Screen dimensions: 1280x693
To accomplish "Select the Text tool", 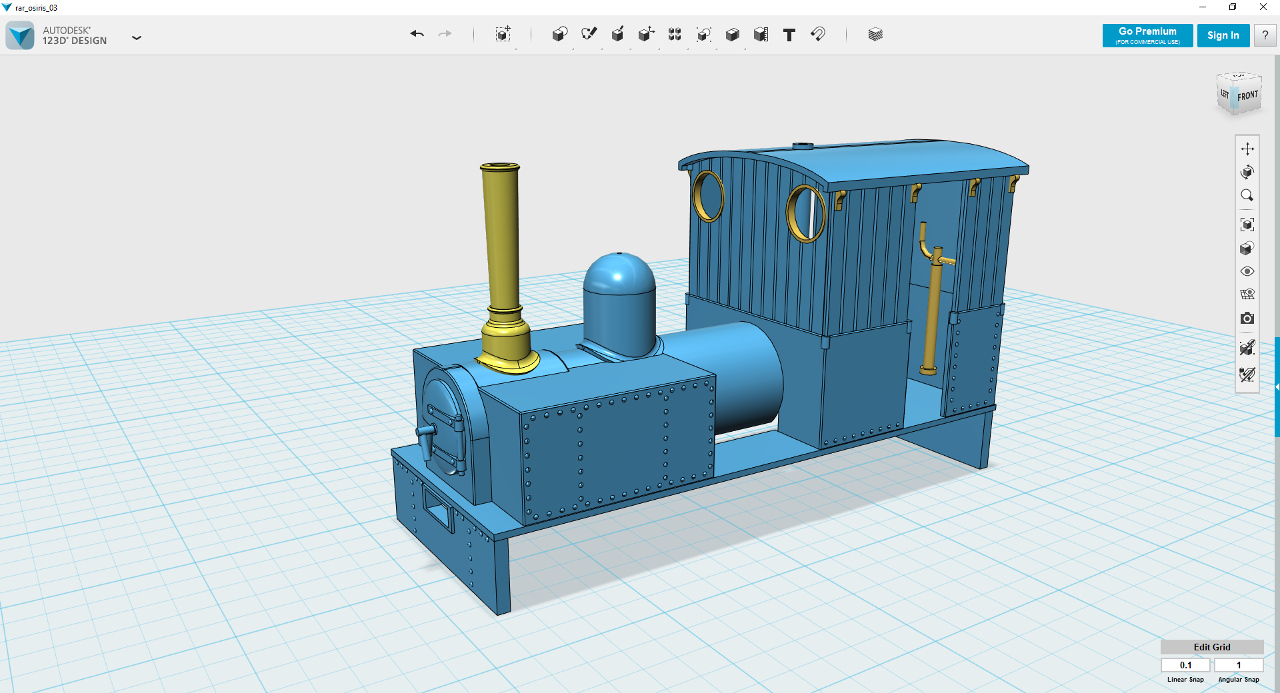I will 789,34.
